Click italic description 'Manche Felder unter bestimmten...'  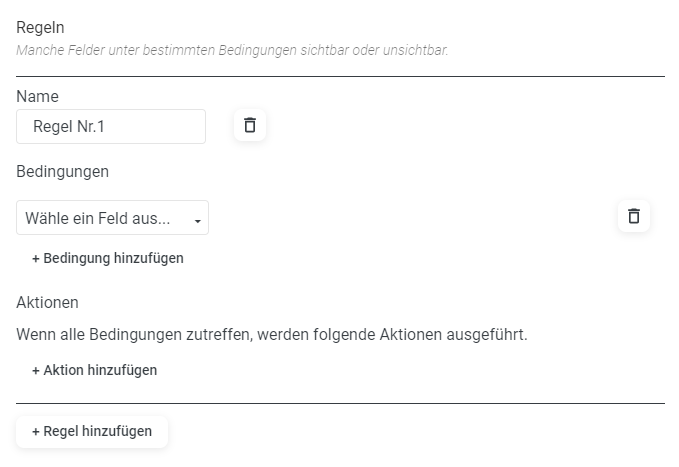point(232,50)
